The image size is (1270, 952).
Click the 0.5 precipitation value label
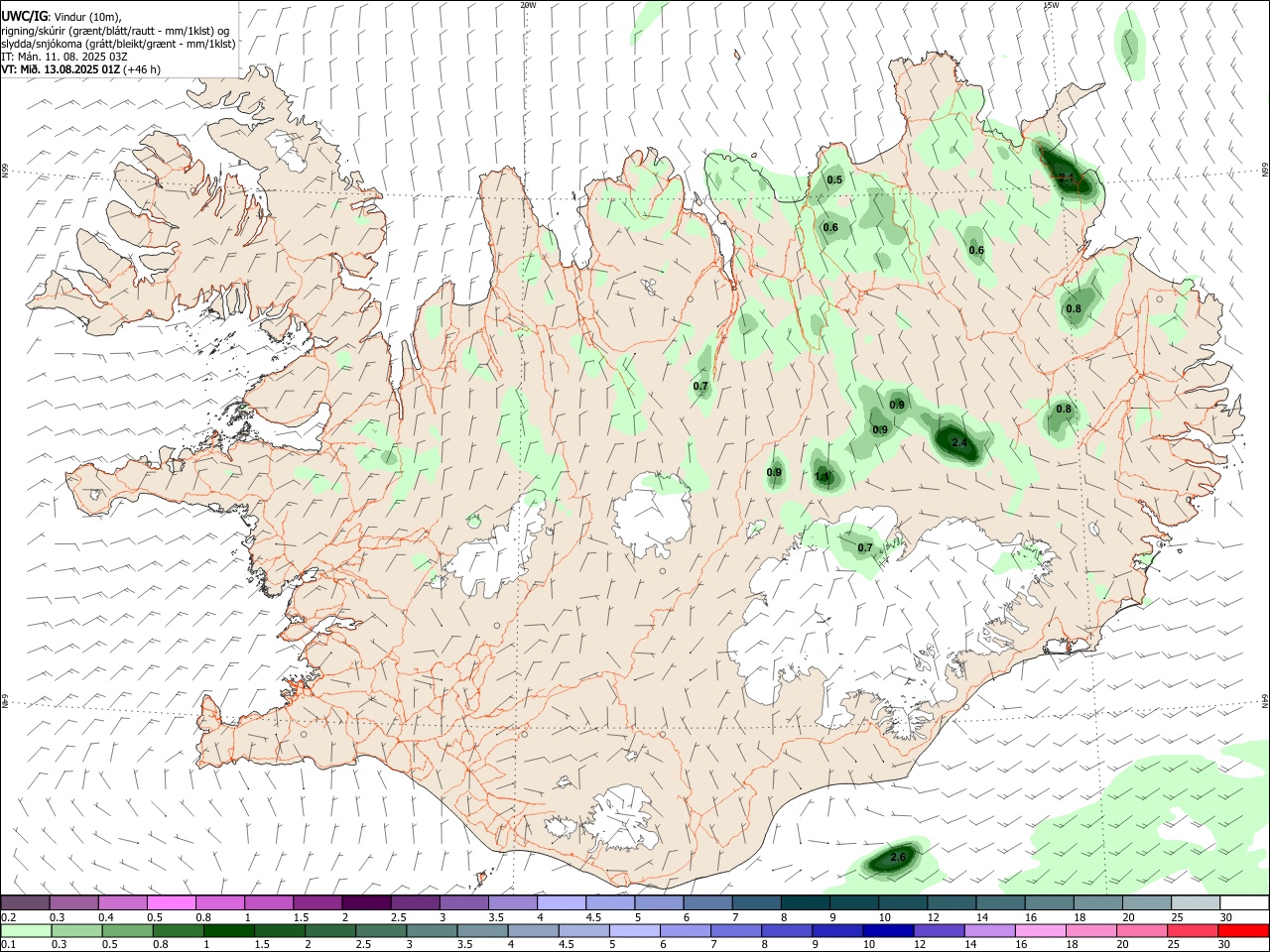tap(834, 179)
